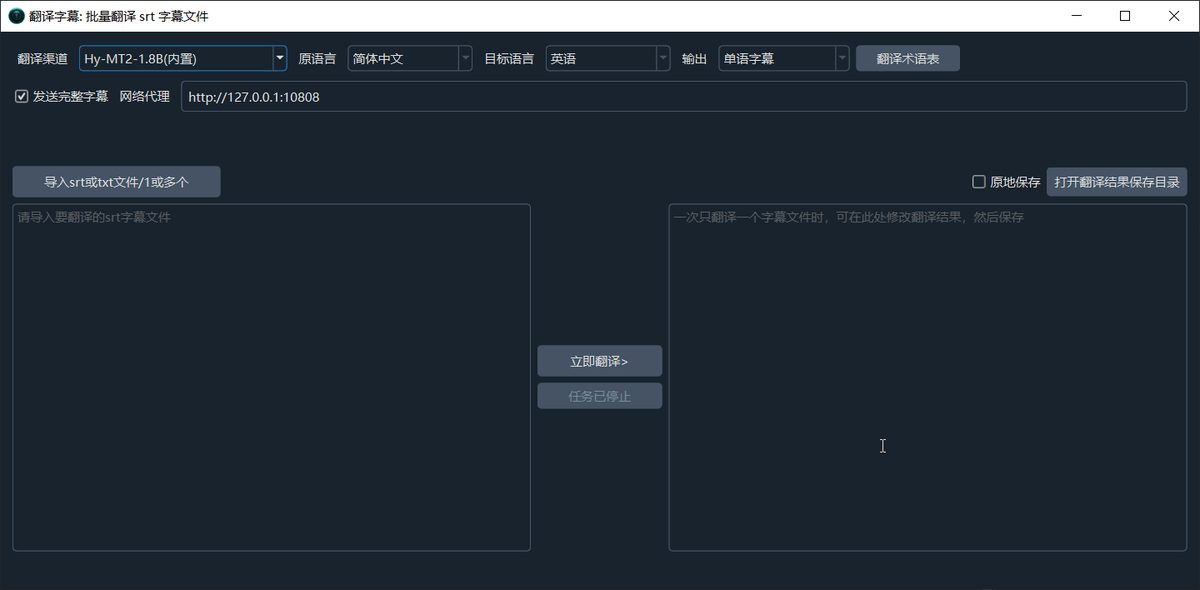Close the 翻译字幕 window

pos(1174,16)
